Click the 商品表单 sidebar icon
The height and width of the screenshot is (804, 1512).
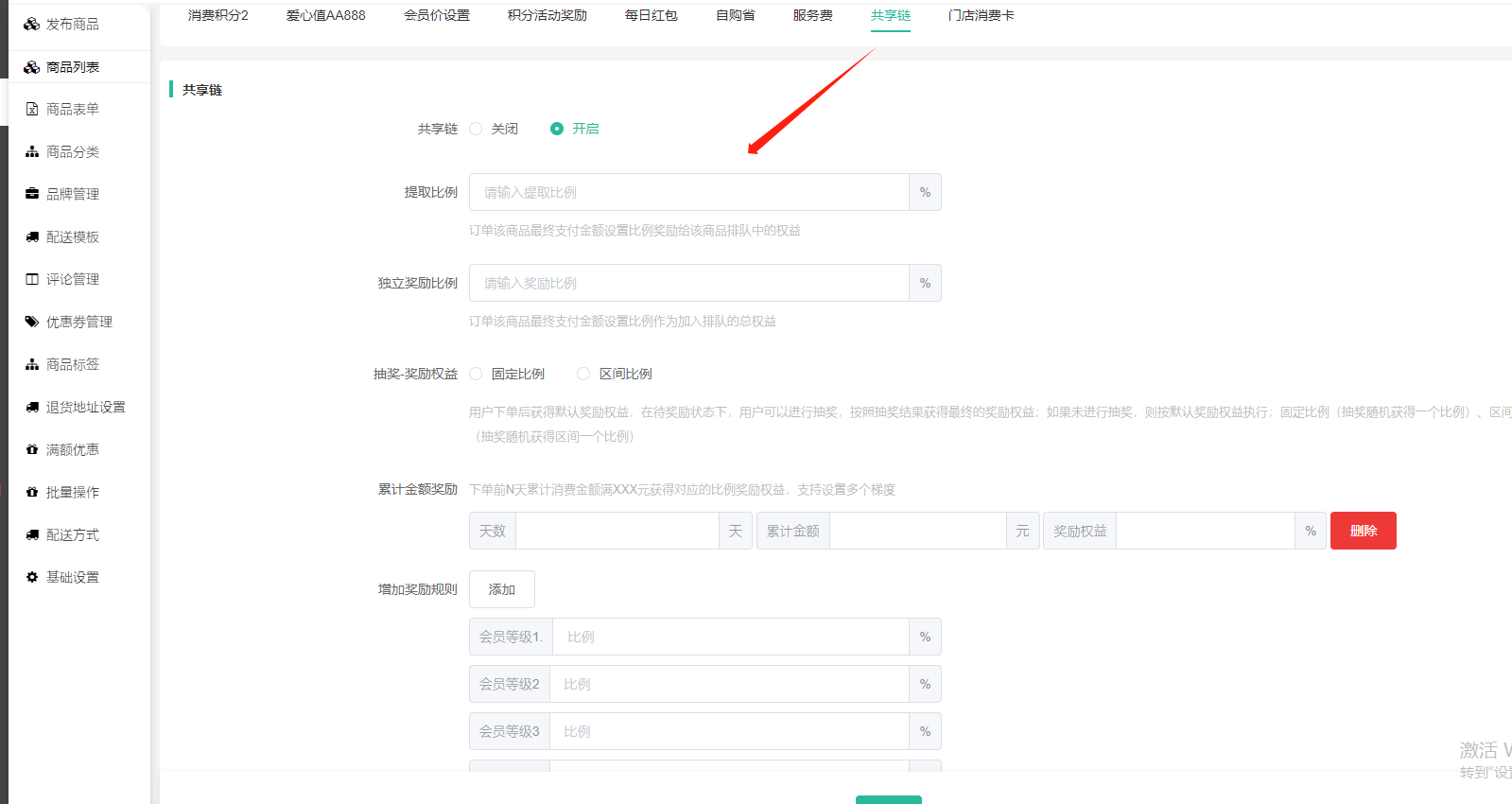pyautogui.click(x=32, y=110)
